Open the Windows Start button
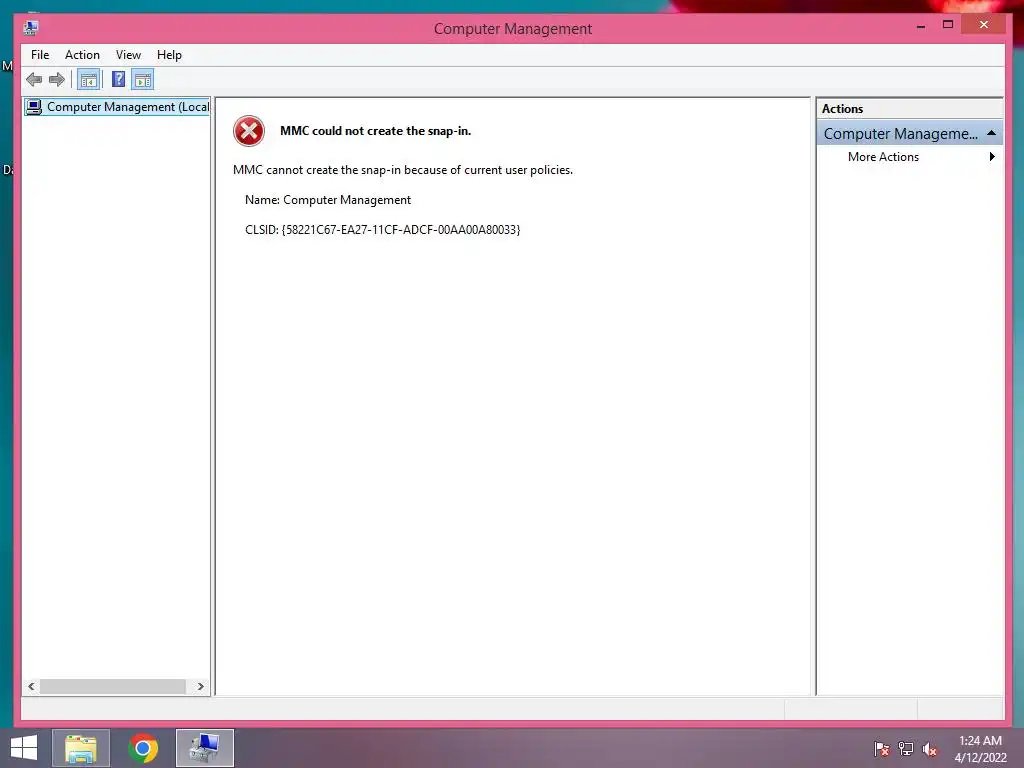This screenshot has width=1024, height=768. tap(24, 748)
